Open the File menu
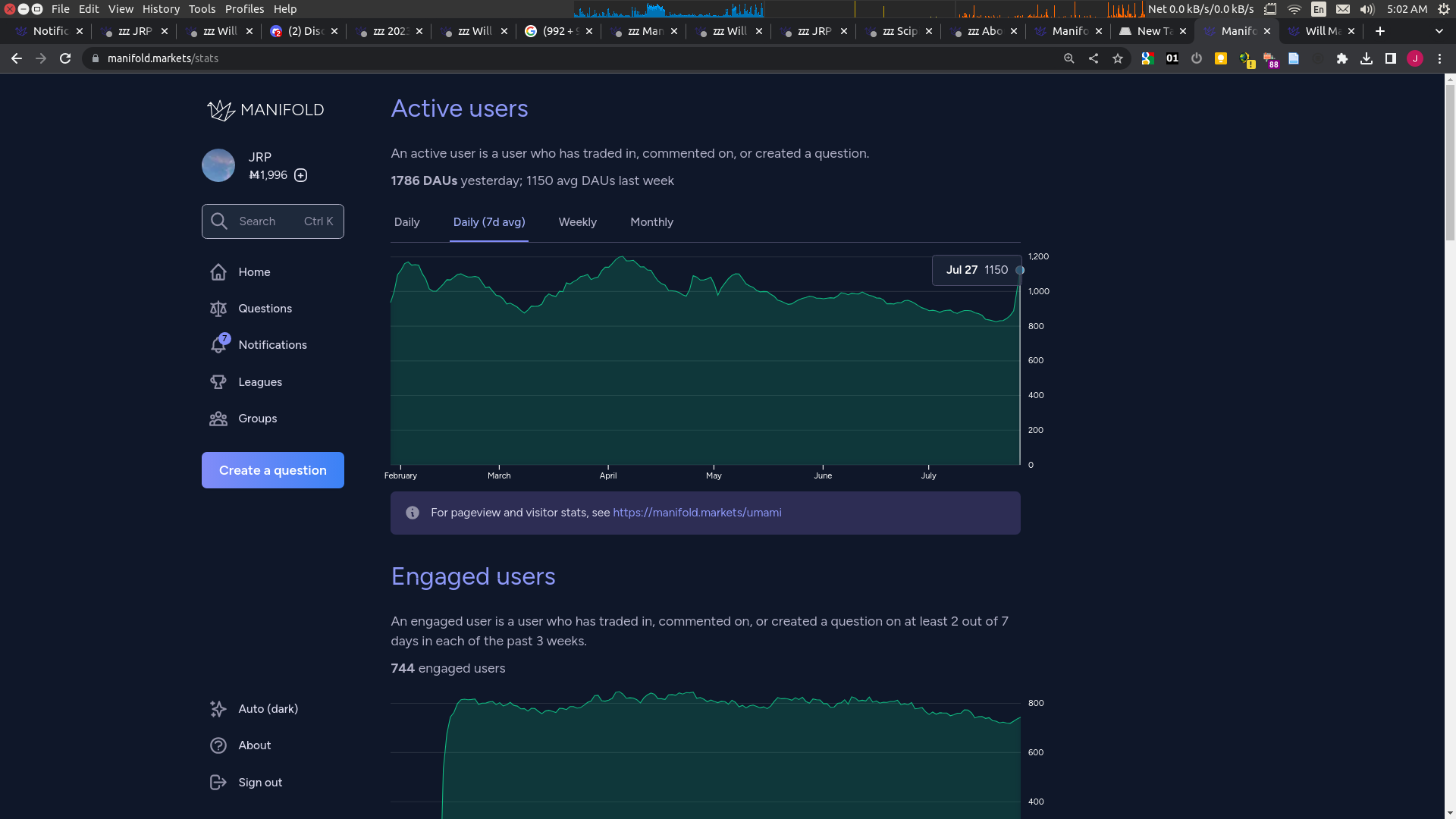 pos(61,9)
